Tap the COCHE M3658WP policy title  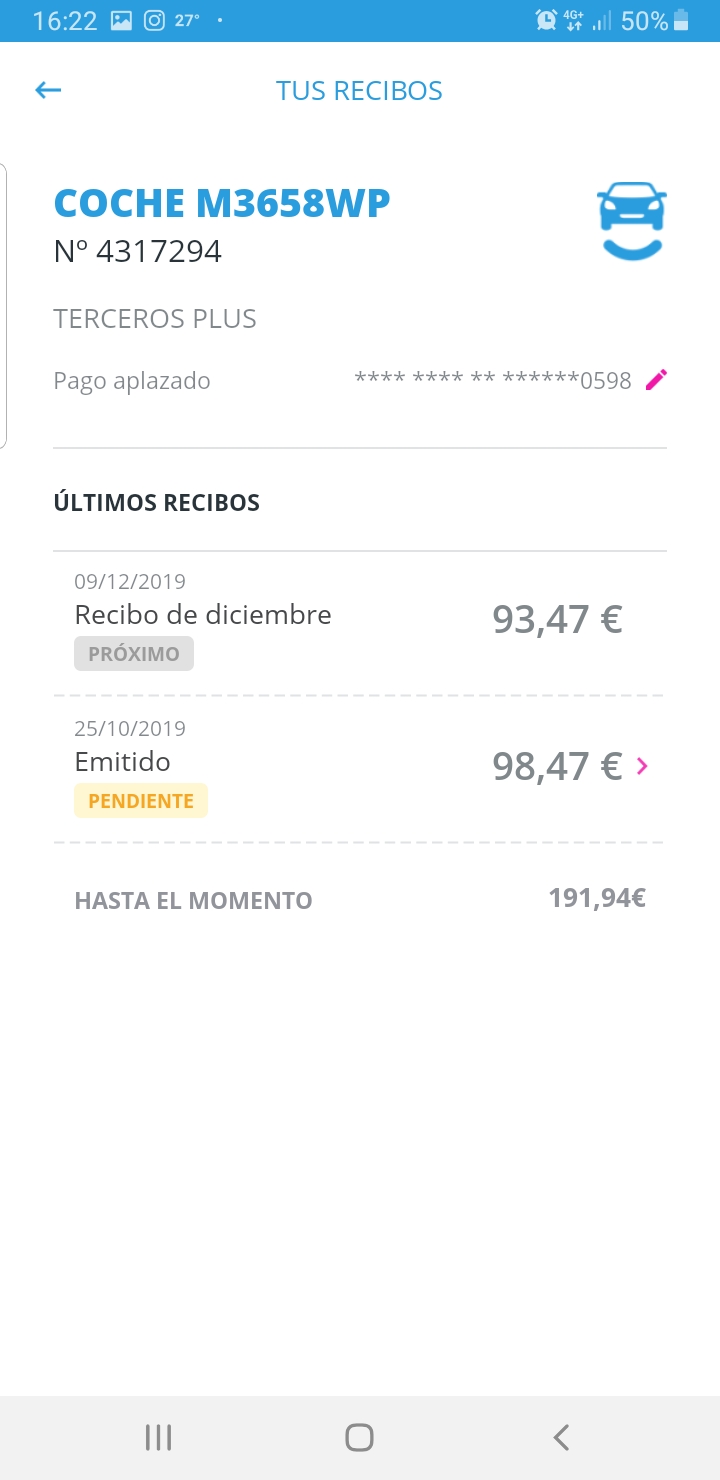(x=222, y=204)
